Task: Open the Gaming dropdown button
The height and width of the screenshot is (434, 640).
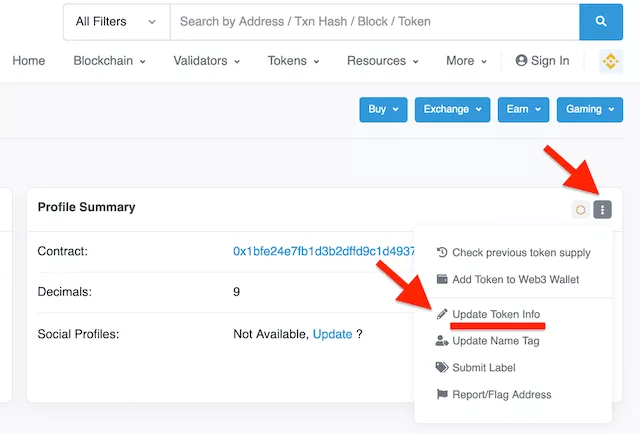Action: [590, 109]
